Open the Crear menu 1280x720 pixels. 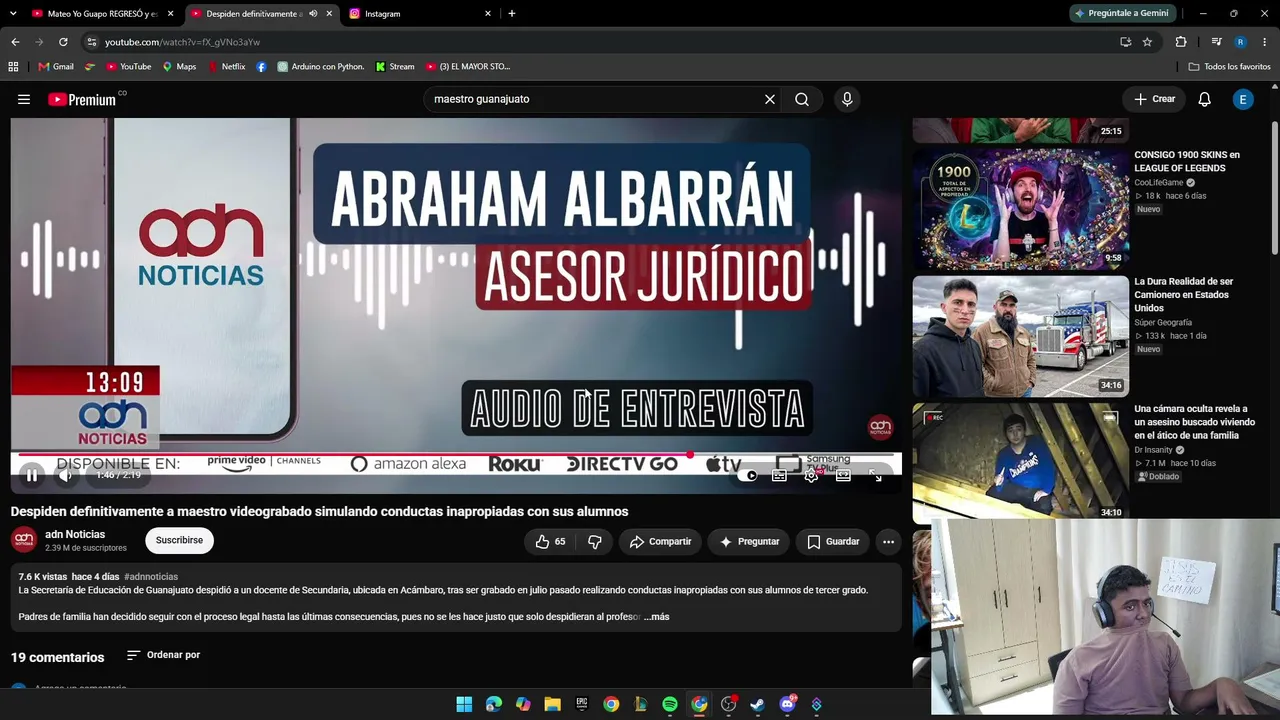pos(1154,99)
